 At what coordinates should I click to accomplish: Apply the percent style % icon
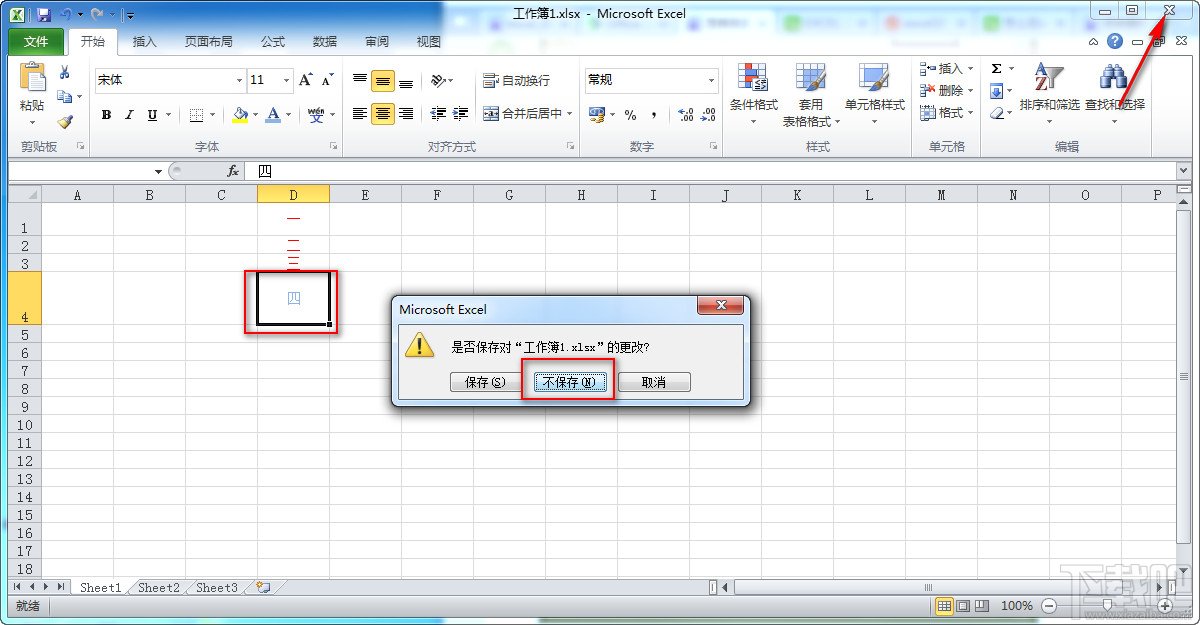[631, 114]
